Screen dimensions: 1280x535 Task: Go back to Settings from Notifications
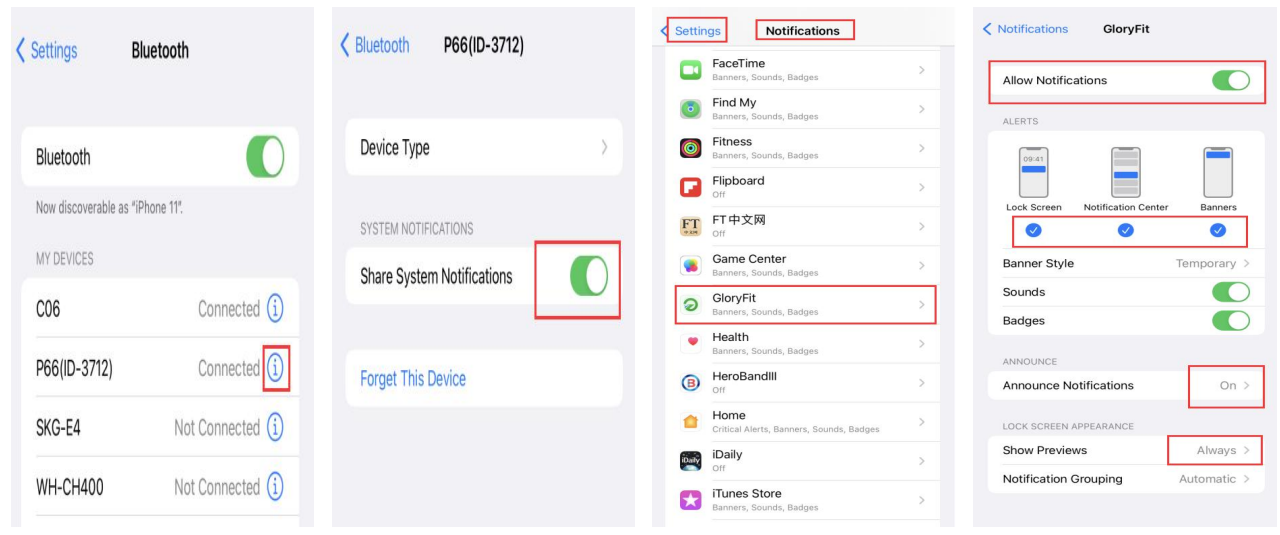click(692, 30)
